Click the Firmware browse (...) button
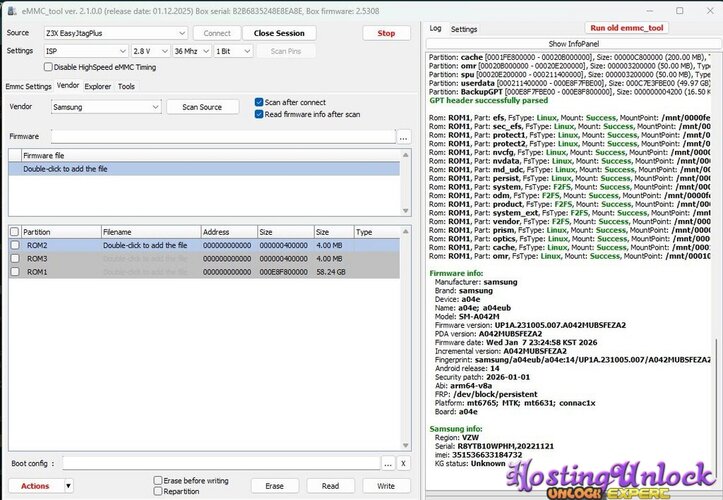This screenshot has height=500, width=723. point(403,137)
